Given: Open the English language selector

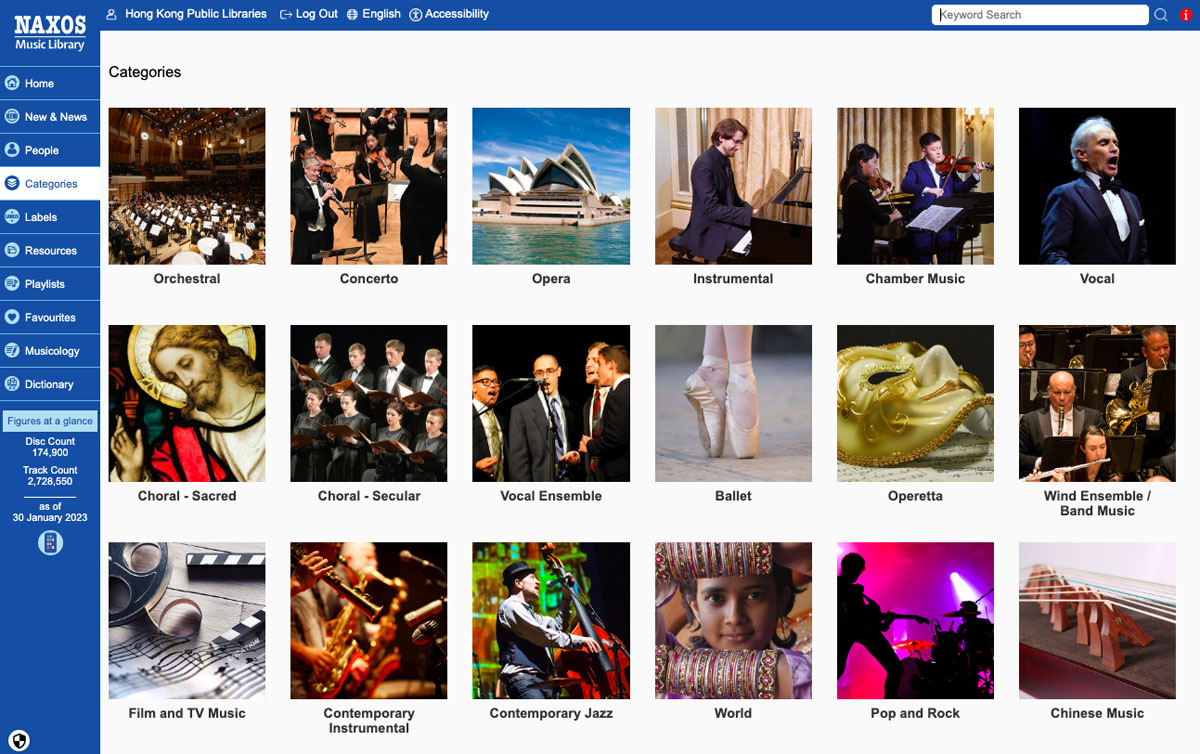Looking at the screenshot, I should (373, 14).
